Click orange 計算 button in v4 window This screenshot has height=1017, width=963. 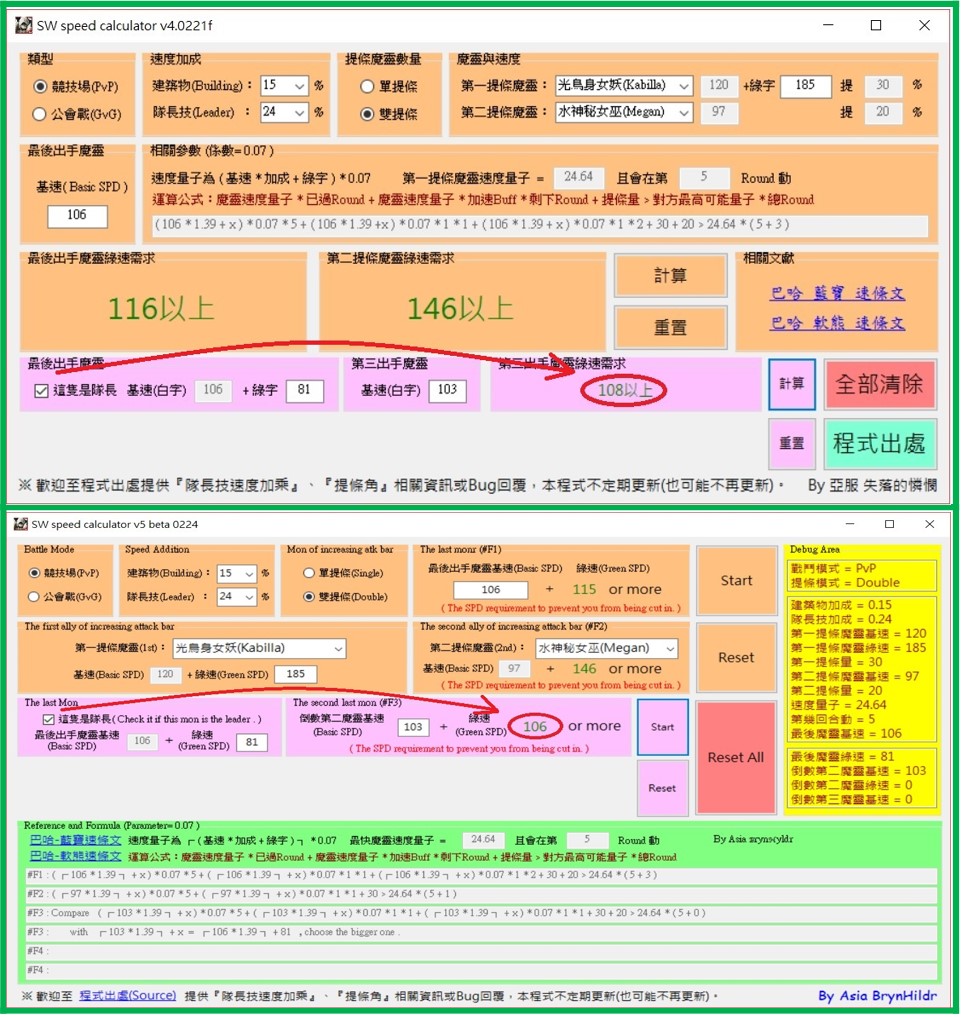671,276
